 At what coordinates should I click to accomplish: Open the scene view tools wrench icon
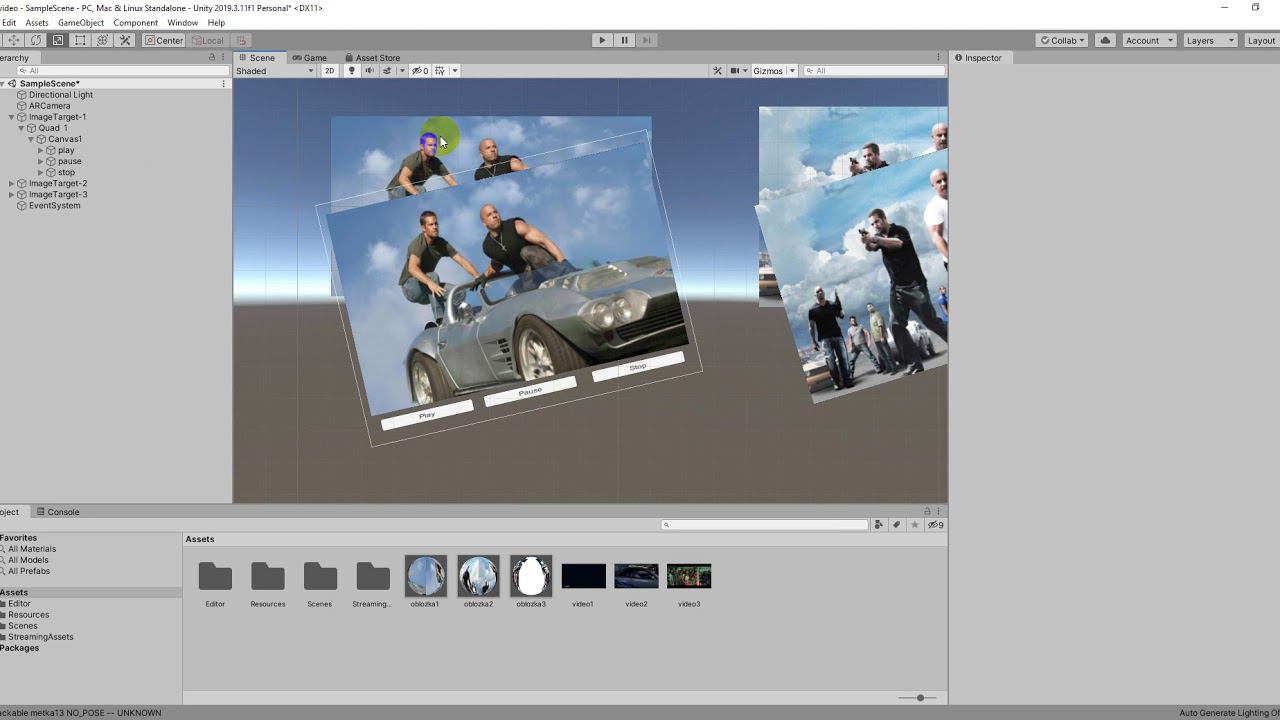point(717,71)
